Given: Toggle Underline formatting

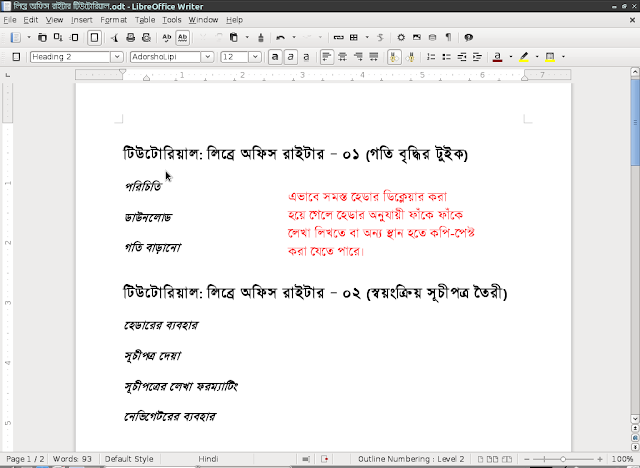Looking at the screenshot, I should point(306,57).
